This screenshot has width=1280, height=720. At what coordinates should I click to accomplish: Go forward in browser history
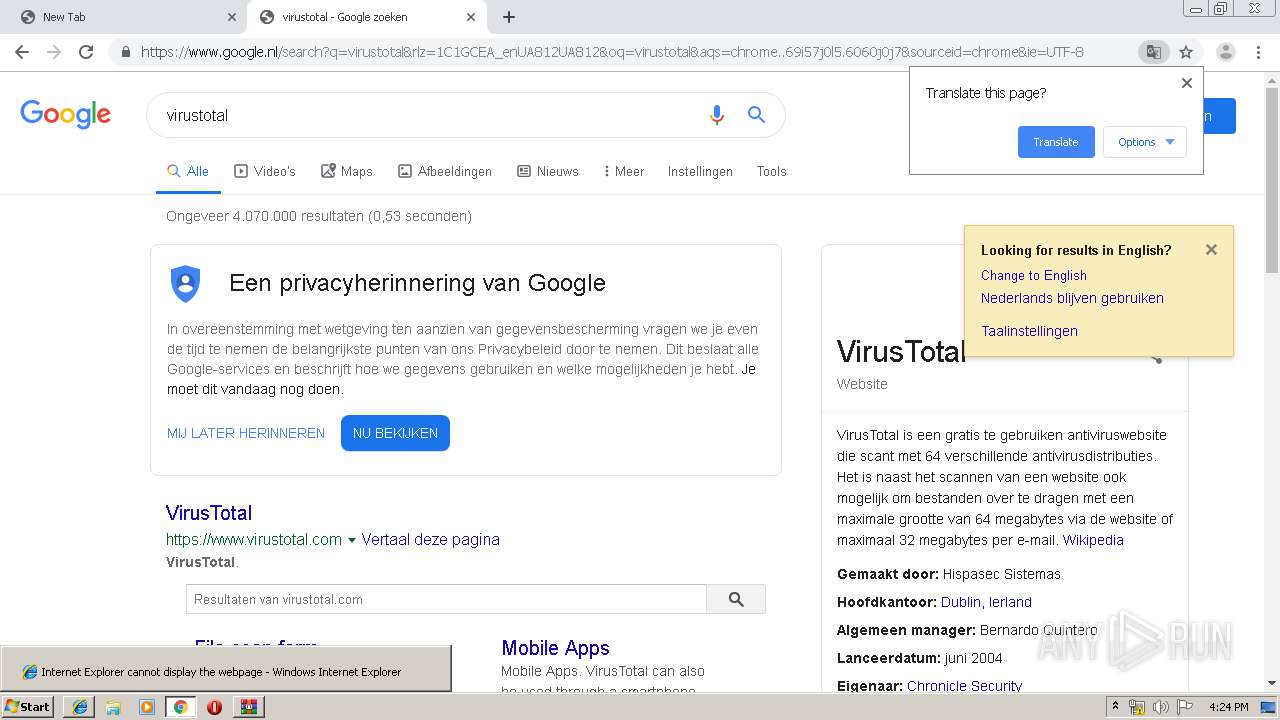click(x=54, y=52)
